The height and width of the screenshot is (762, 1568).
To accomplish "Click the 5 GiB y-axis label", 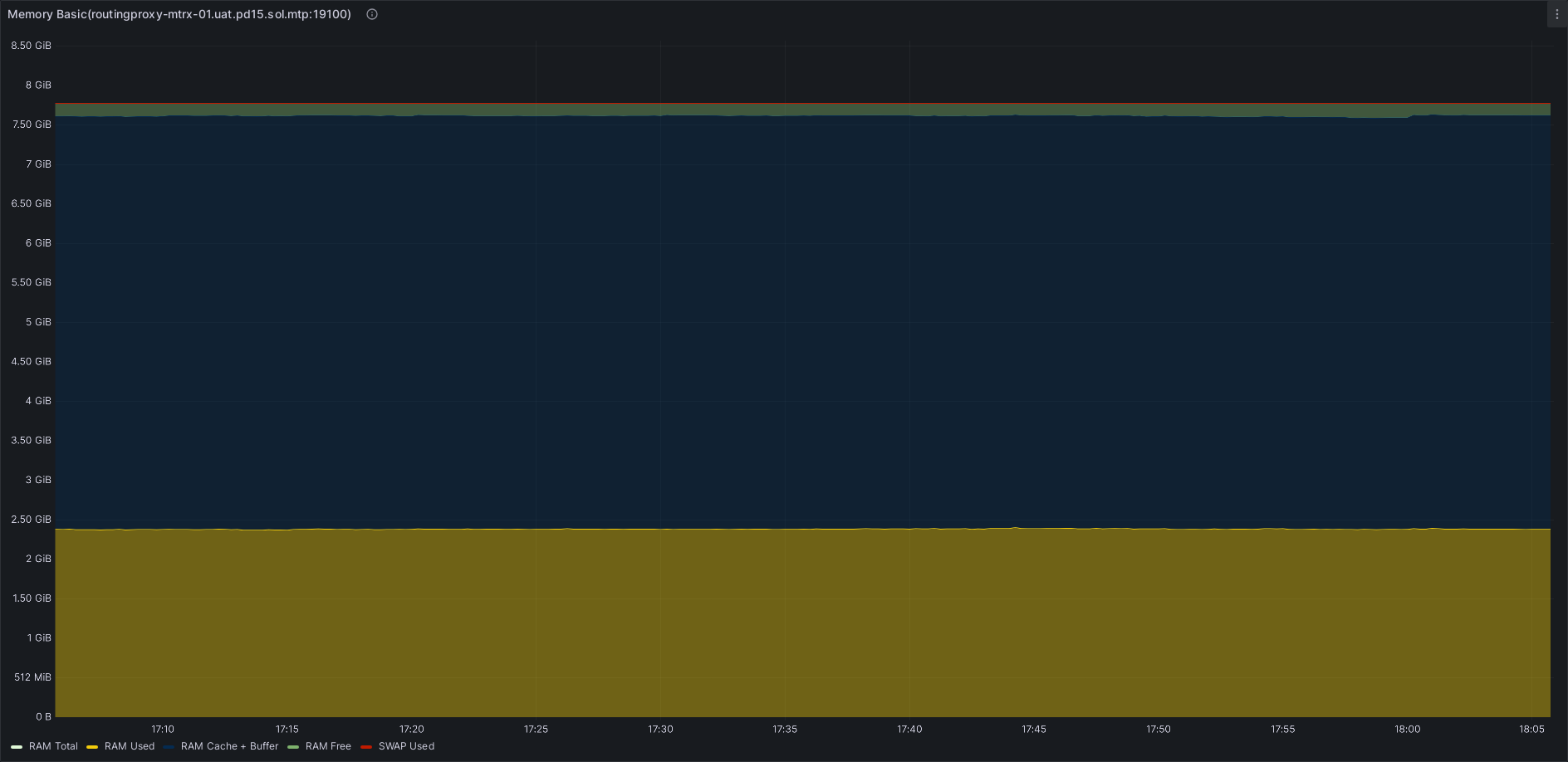I will 39,322.
